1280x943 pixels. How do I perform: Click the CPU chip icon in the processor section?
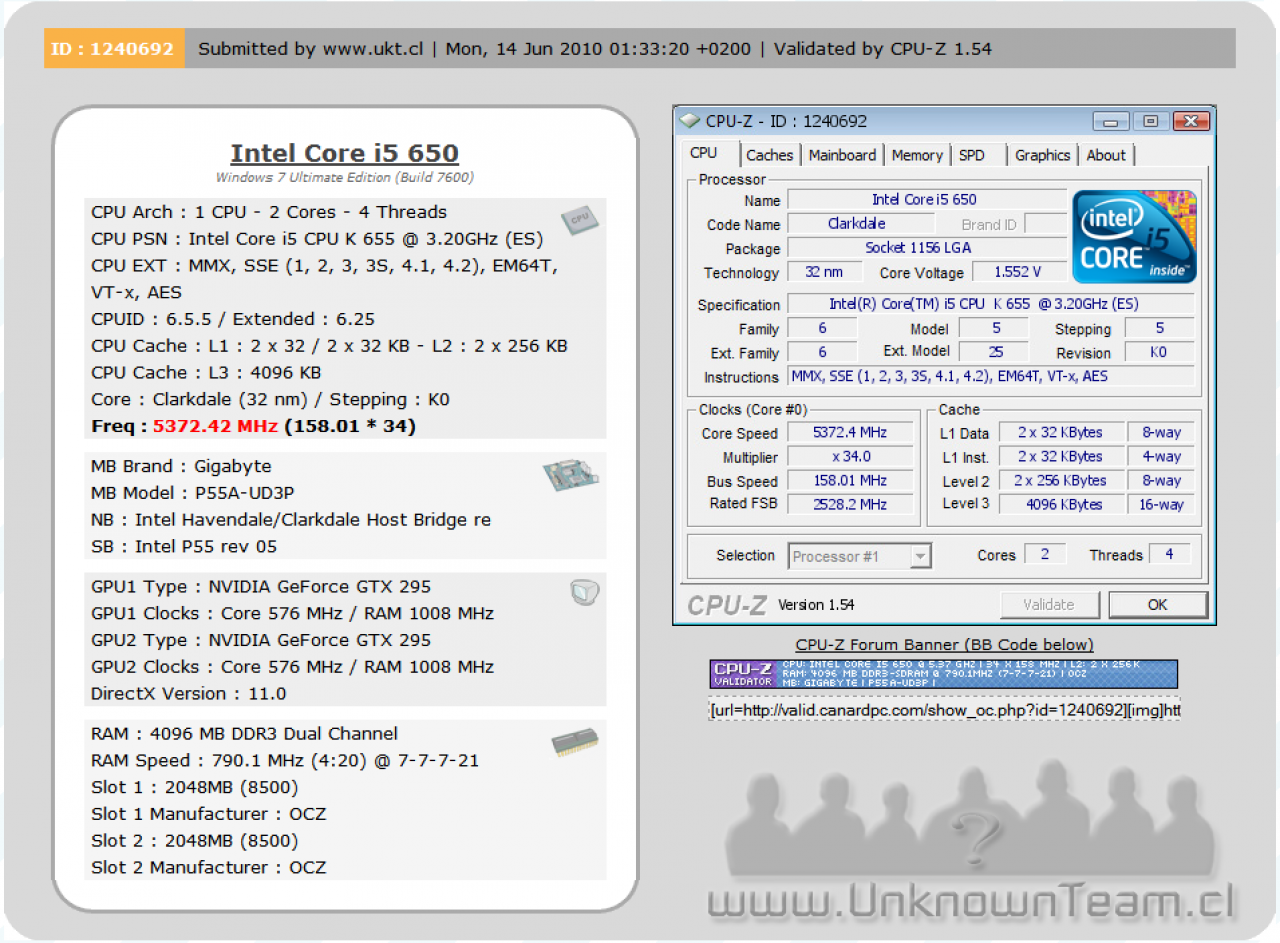(x=579, y=219)
